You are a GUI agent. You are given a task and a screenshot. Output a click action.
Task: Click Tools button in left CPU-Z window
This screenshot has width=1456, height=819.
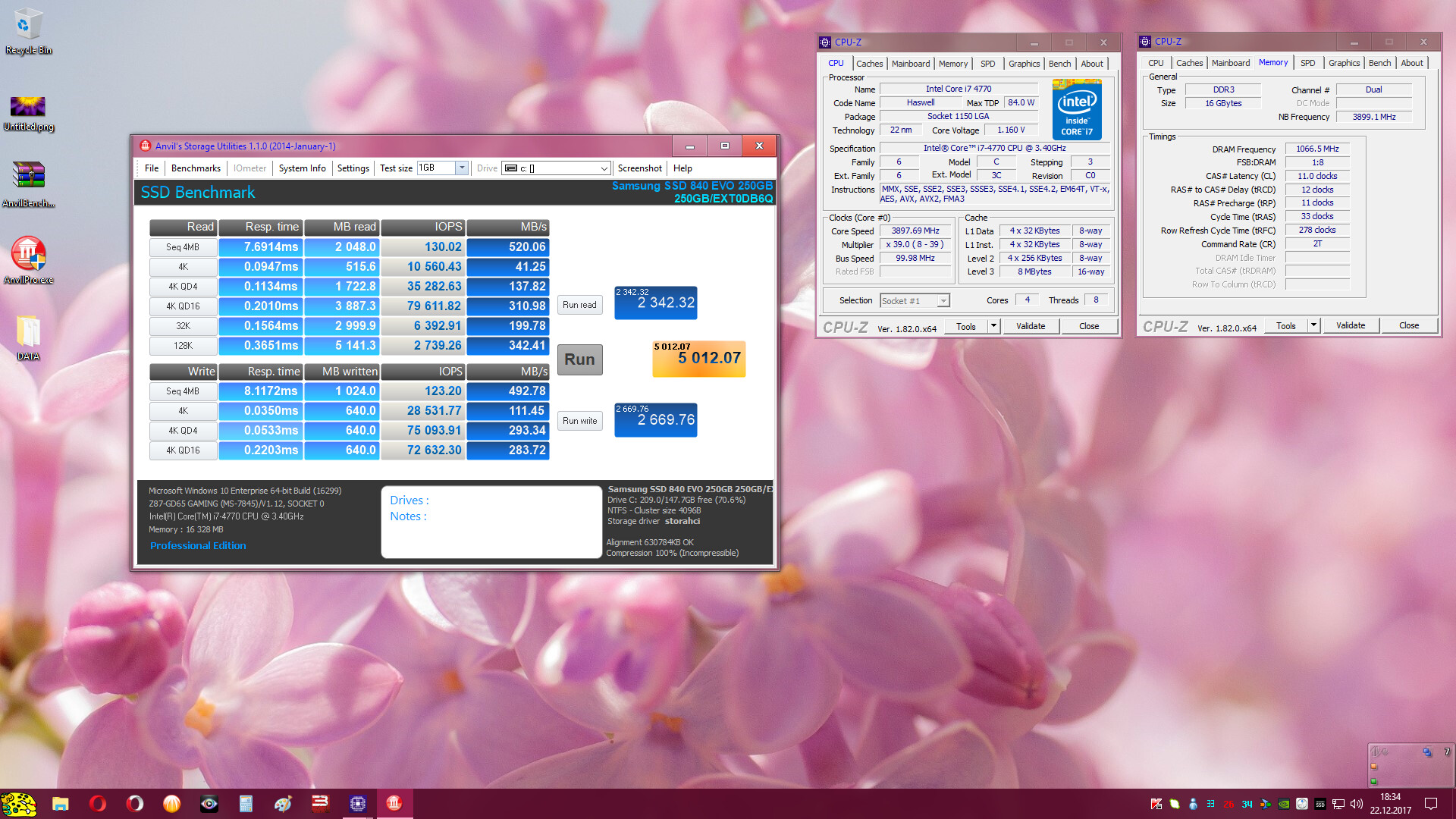966,326
